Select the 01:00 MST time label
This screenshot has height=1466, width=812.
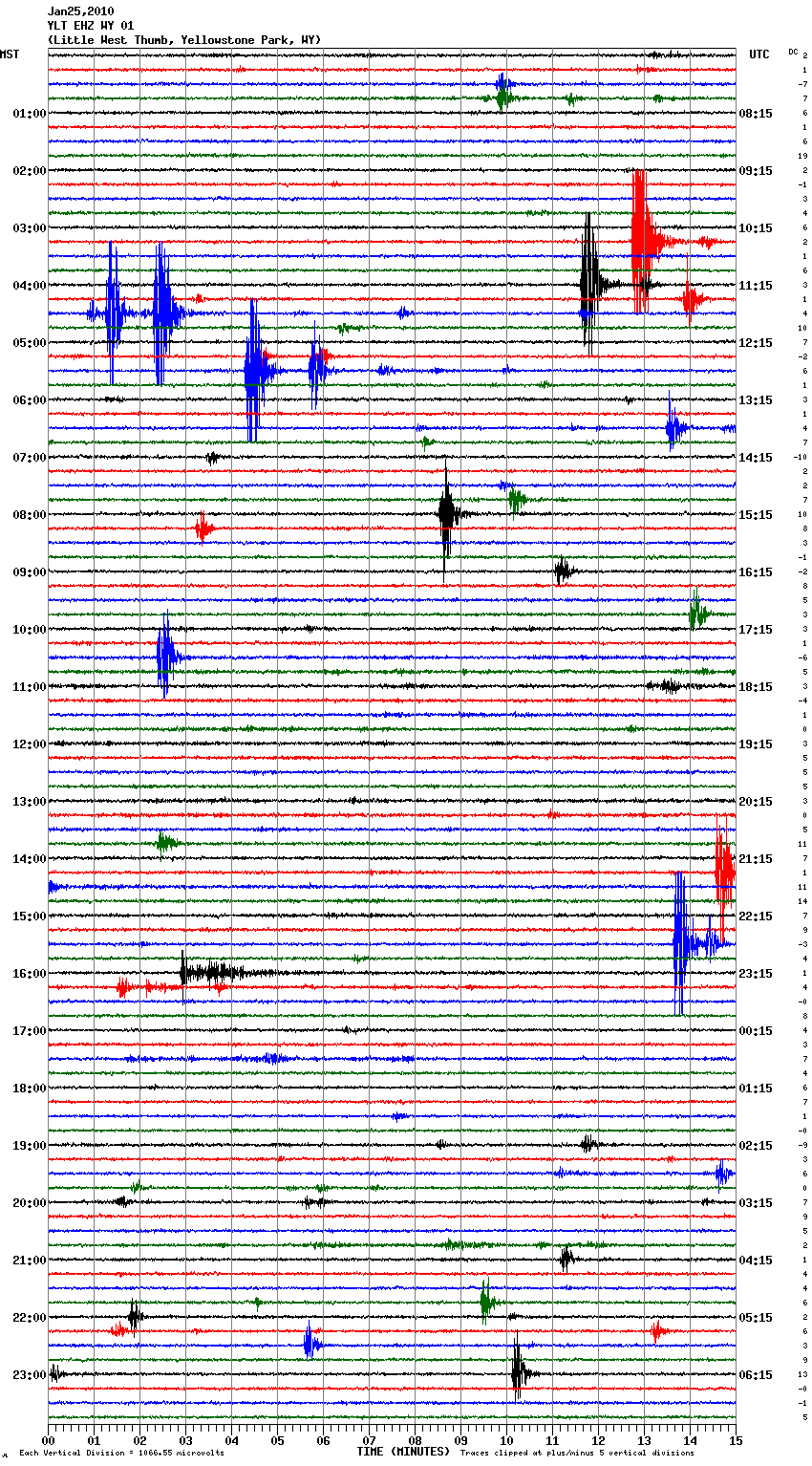pos(29,114)
